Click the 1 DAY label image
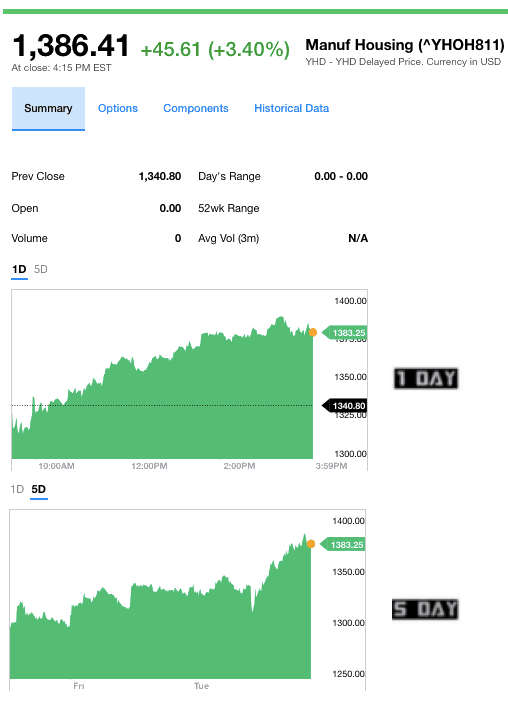The width and height of the screenshot is (508, 714). click(426, 378)
